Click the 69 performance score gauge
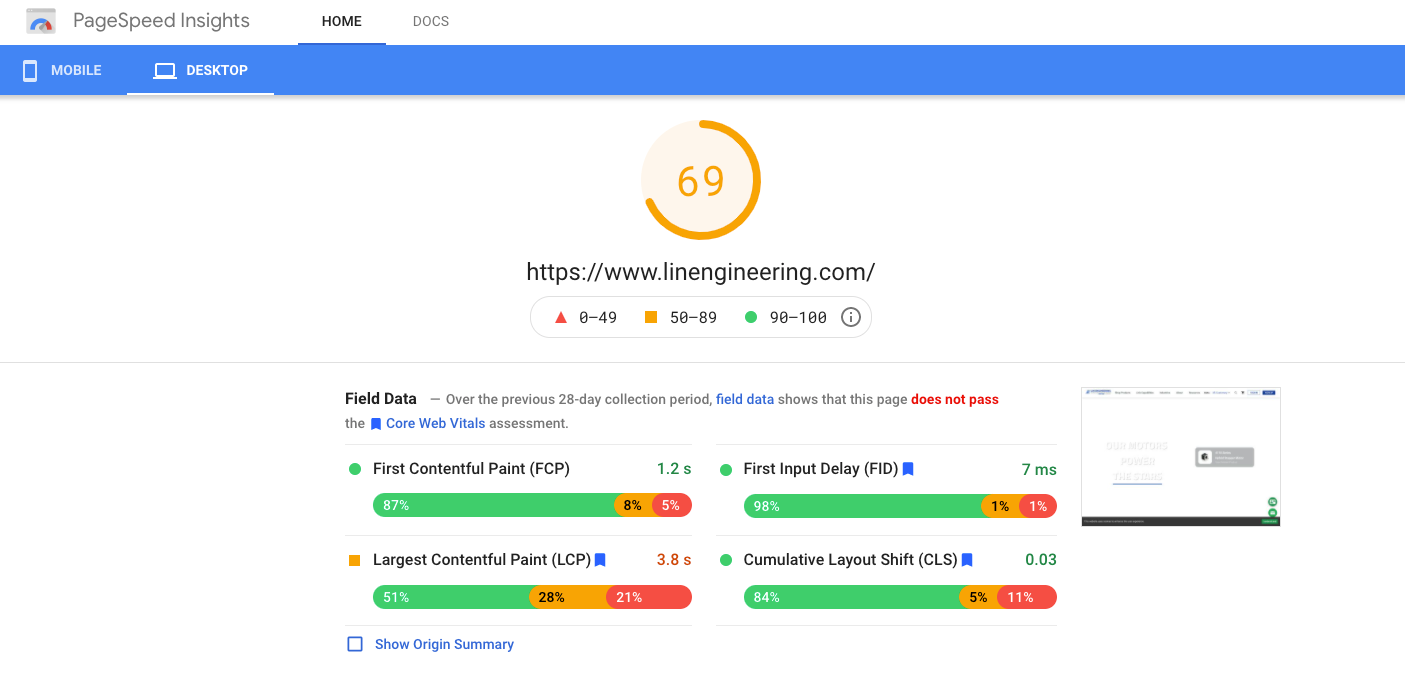Viewport: 1405px width, 673px height. pos(701,180)
